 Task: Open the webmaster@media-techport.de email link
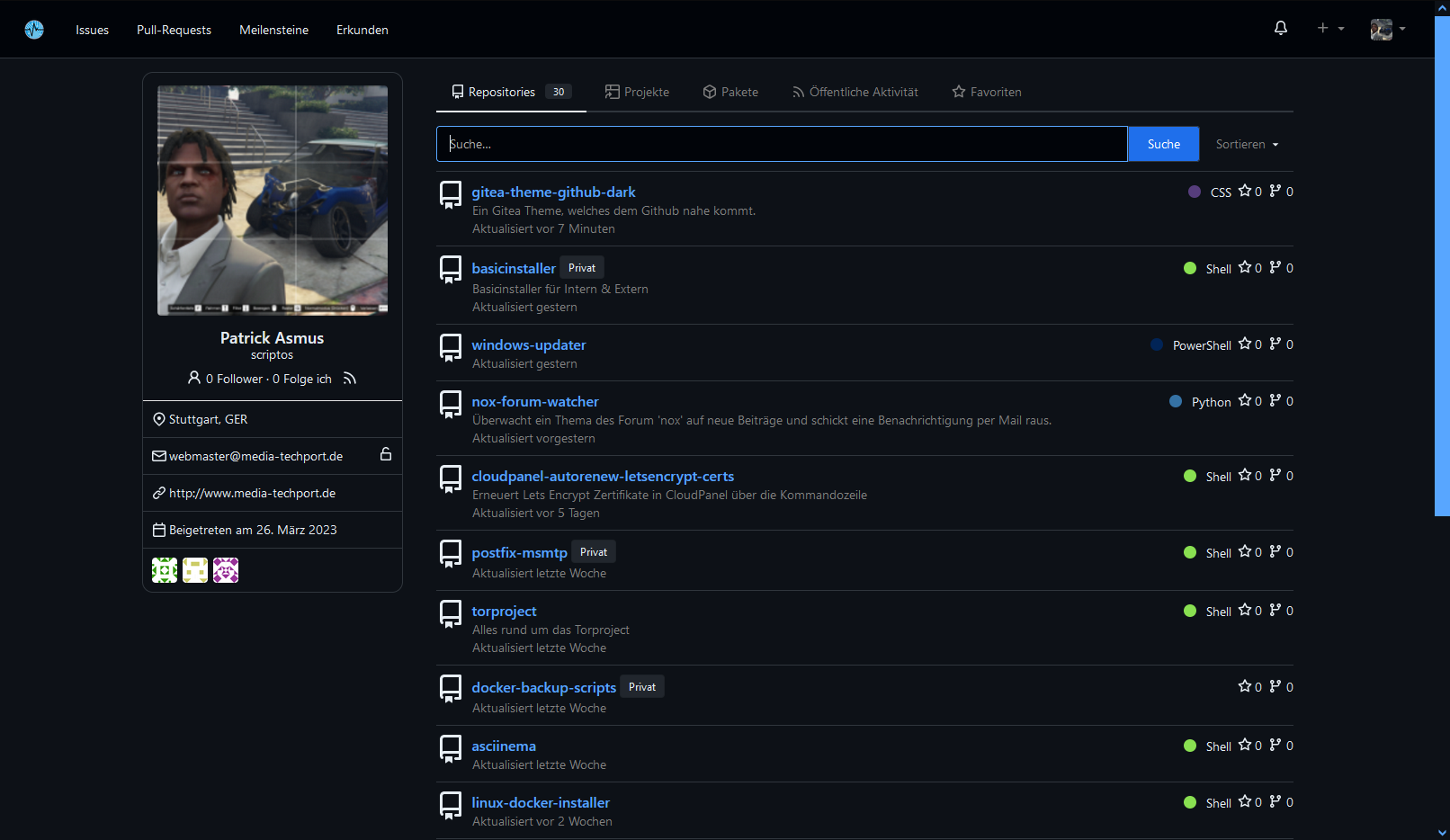[255, 456]
